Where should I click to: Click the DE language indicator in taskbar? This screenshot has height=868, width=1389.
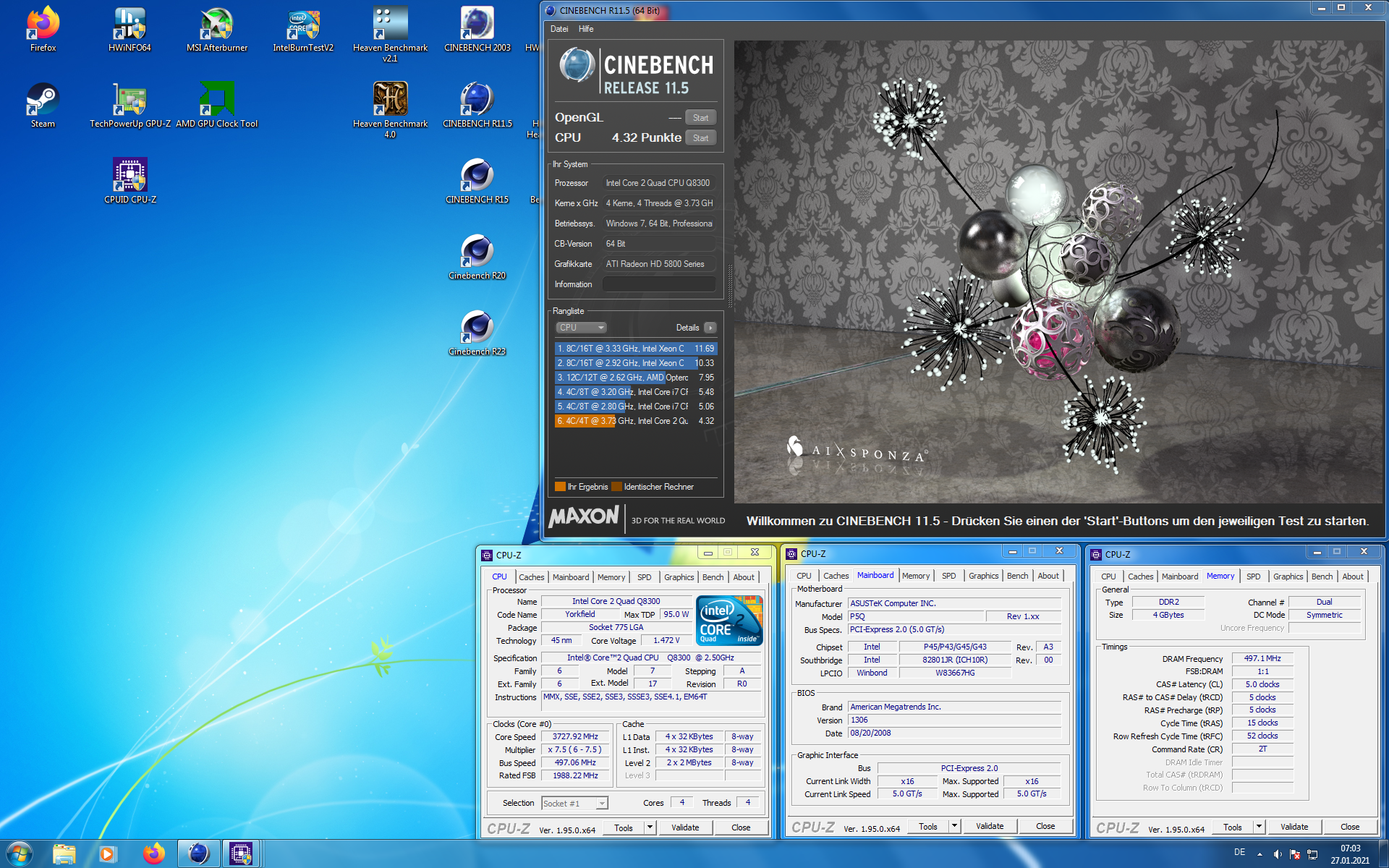coord(1239,852)
